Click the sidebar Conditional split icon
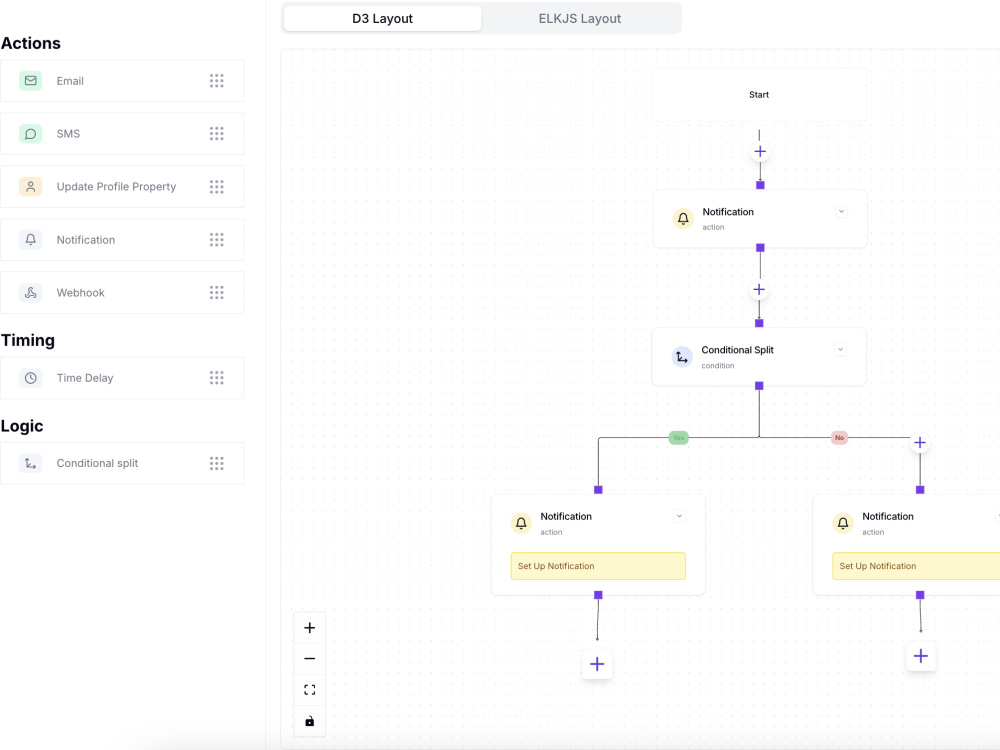 pyautogui.click(x=31, y=464)
